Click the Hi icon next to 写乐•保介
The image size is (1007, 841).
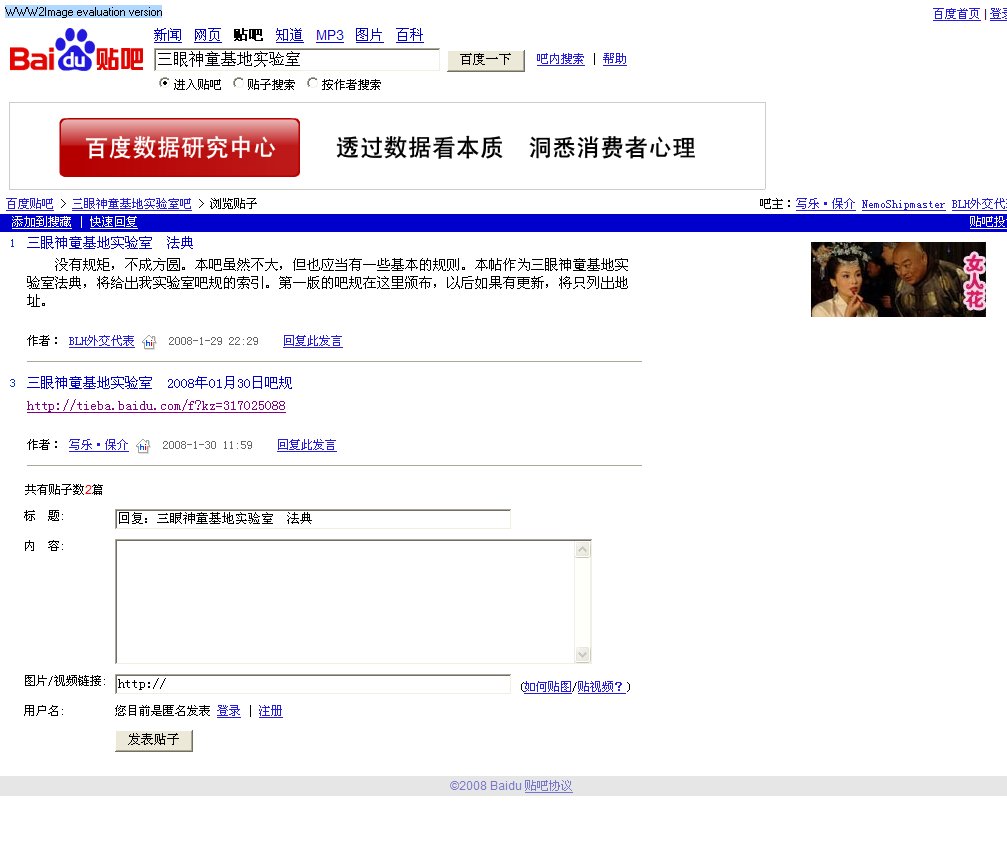tap(143, 446)
